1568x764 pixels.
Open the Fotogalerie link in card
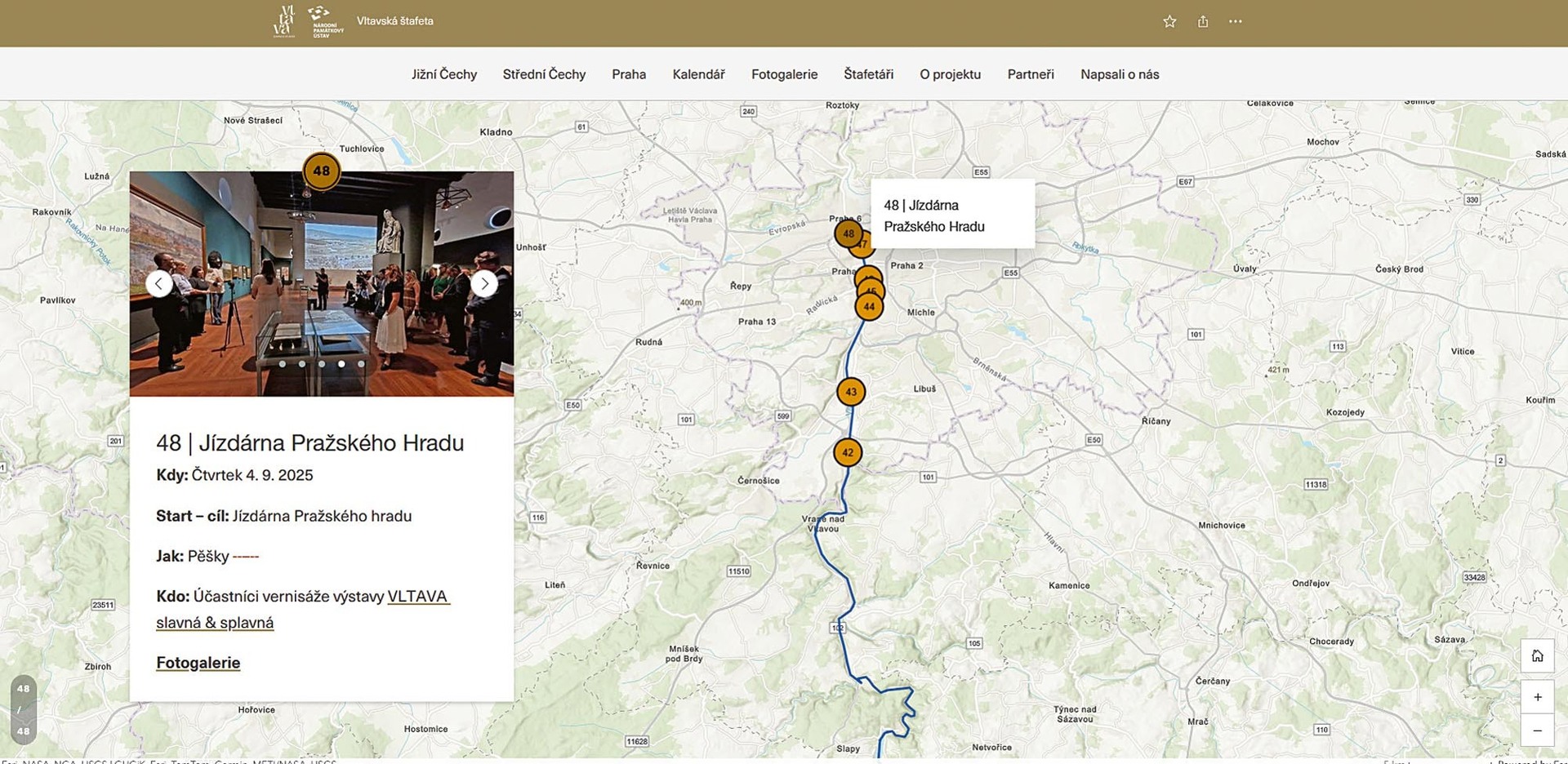tap(198, 663)
